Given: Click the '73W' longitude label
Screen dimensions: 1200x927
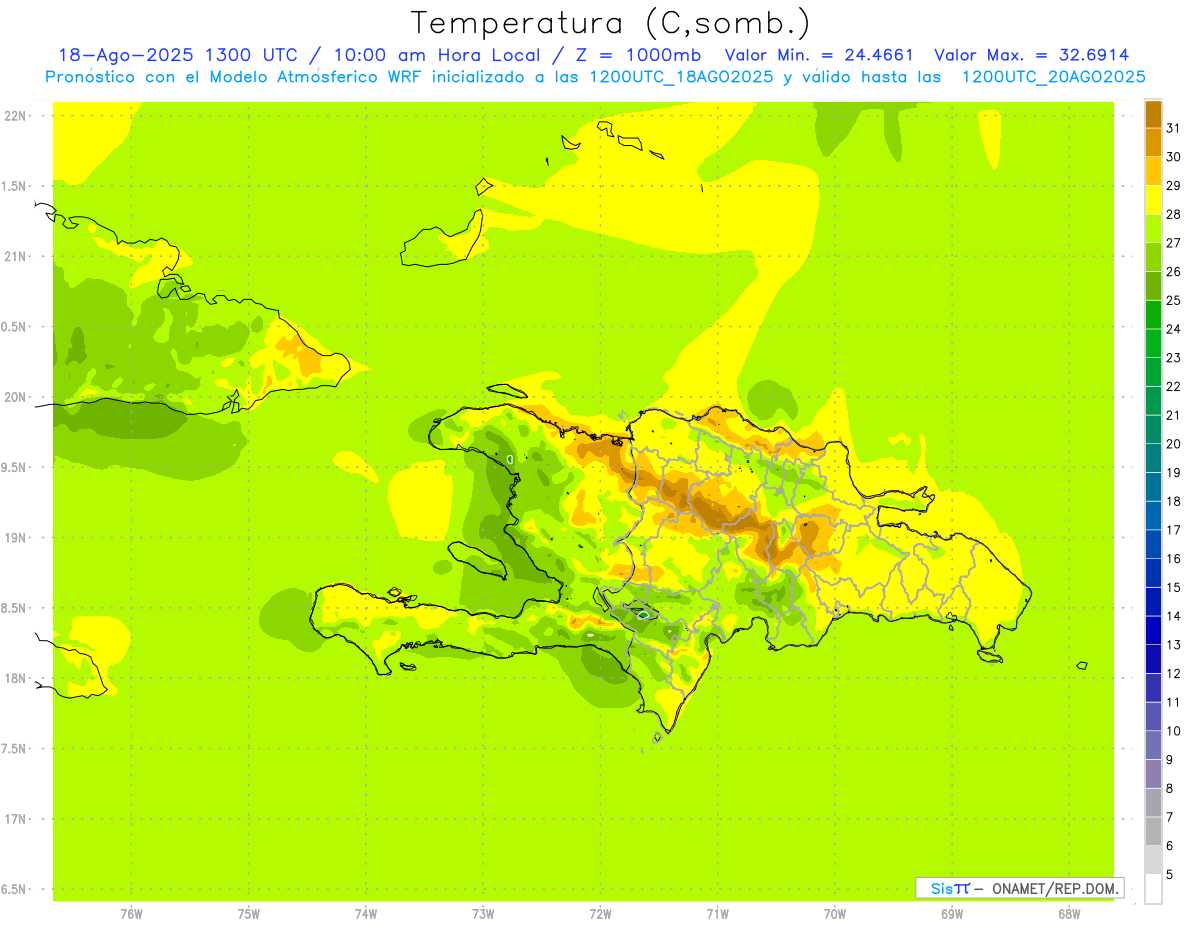Looking at the screenshot, I should (x=483, y=914).
